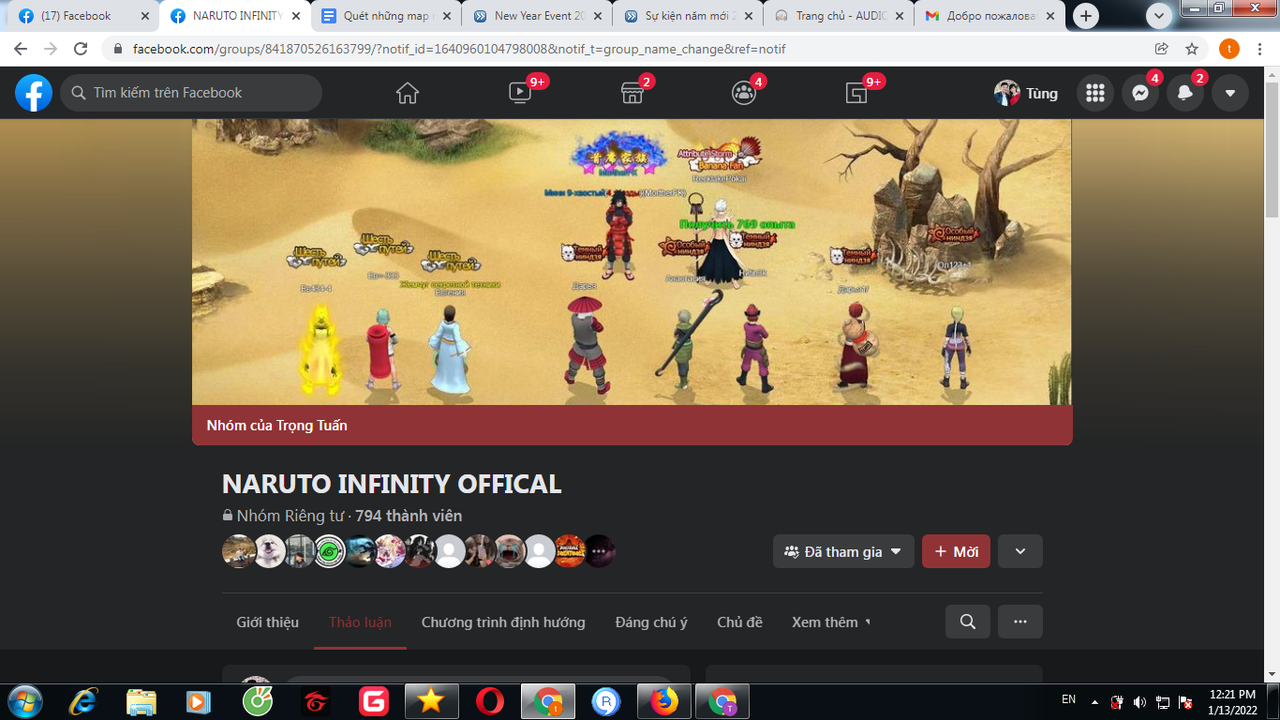Go back in Chrome
The height and width of the screenshot is (720, 1280).
21,48
